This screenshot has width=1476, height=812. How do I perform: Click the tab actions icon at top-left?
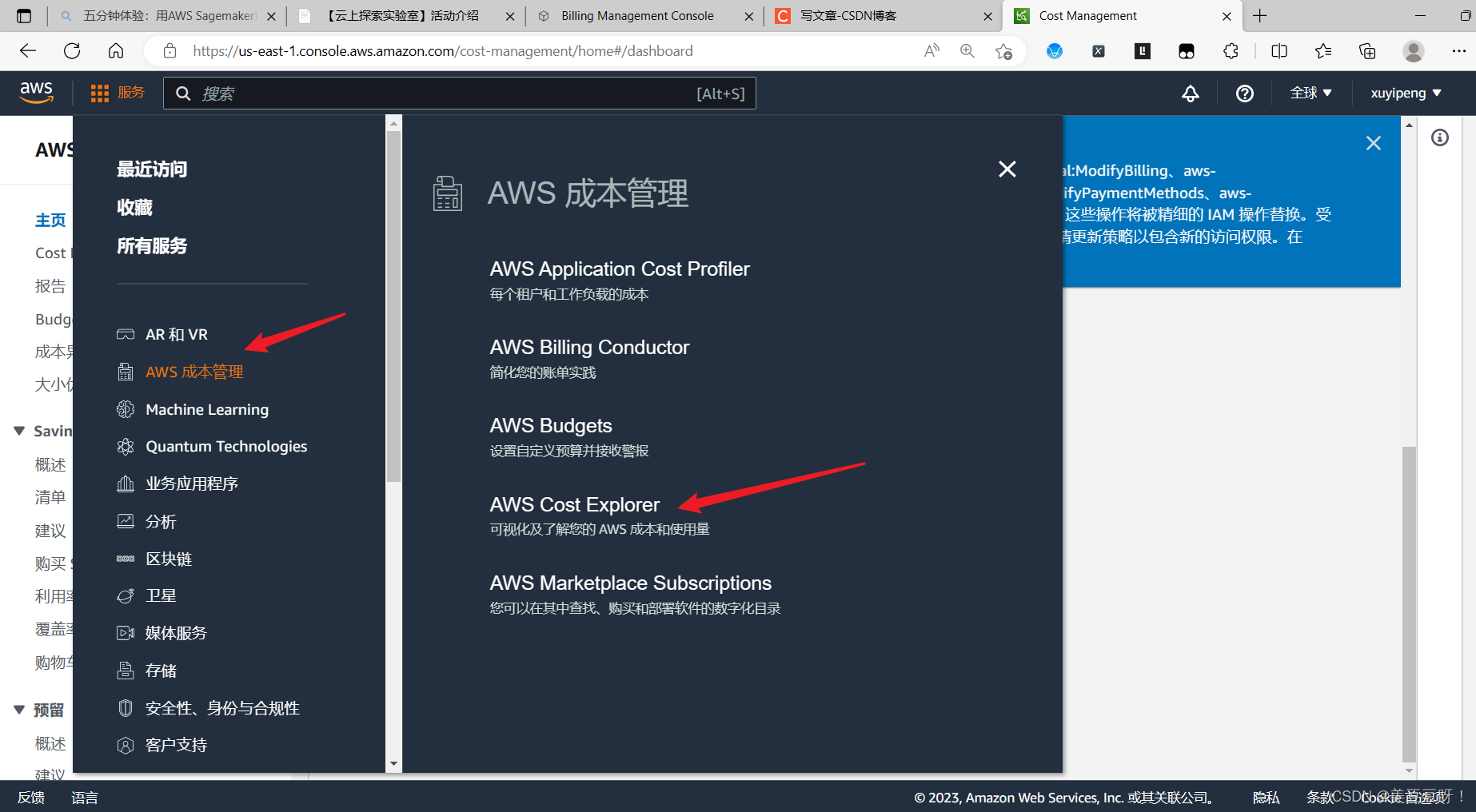tap(24, 16)
